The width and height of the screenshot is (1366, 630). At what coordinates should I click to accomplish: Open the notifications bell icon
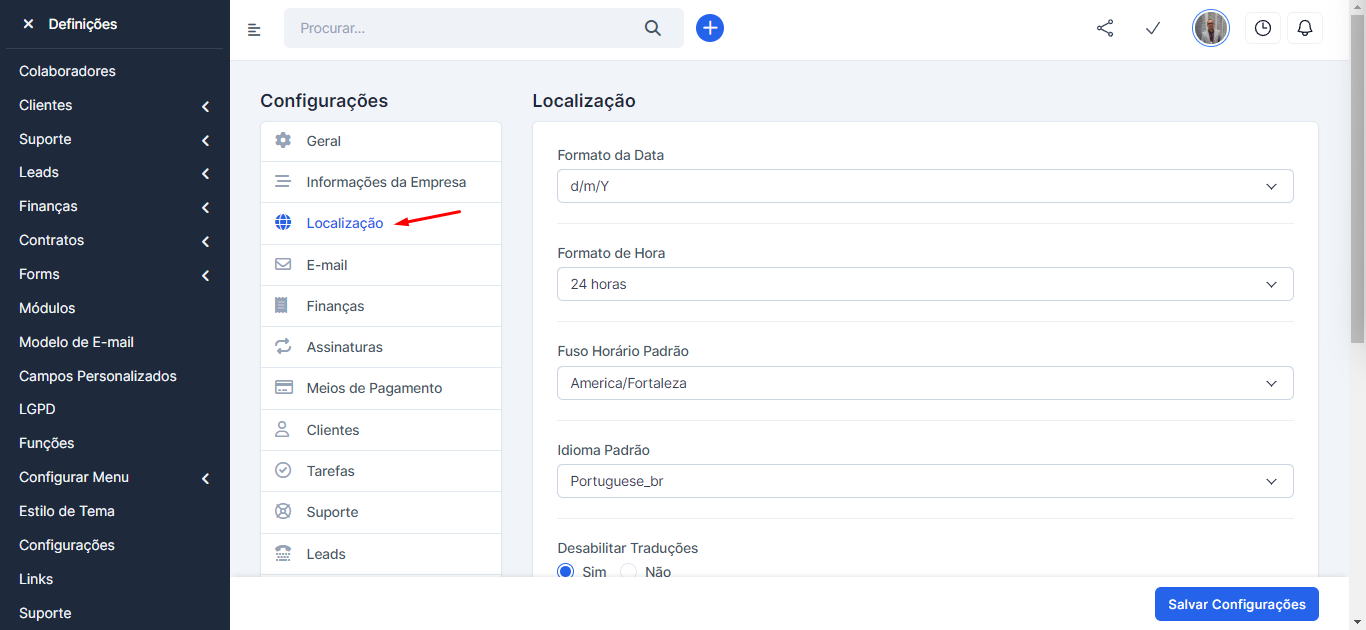1305,28
